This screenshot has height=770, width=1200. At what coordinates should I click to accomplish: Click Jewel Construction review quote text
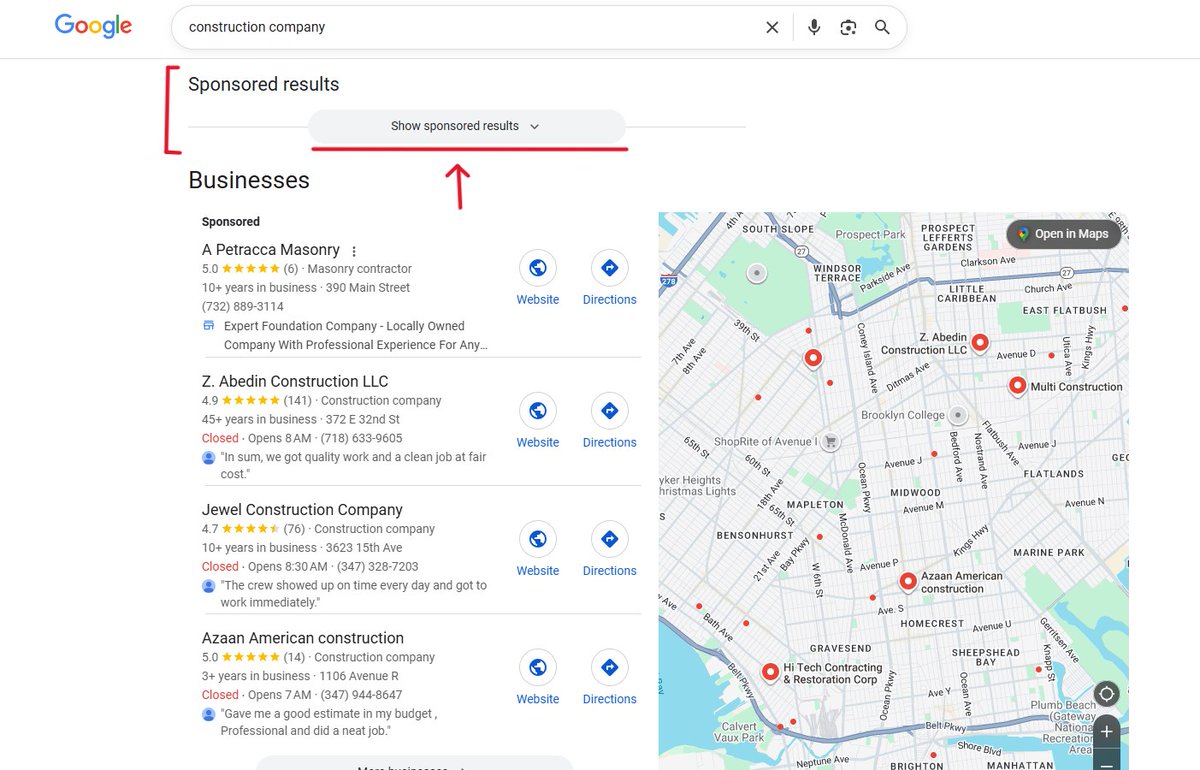point(354,594)
